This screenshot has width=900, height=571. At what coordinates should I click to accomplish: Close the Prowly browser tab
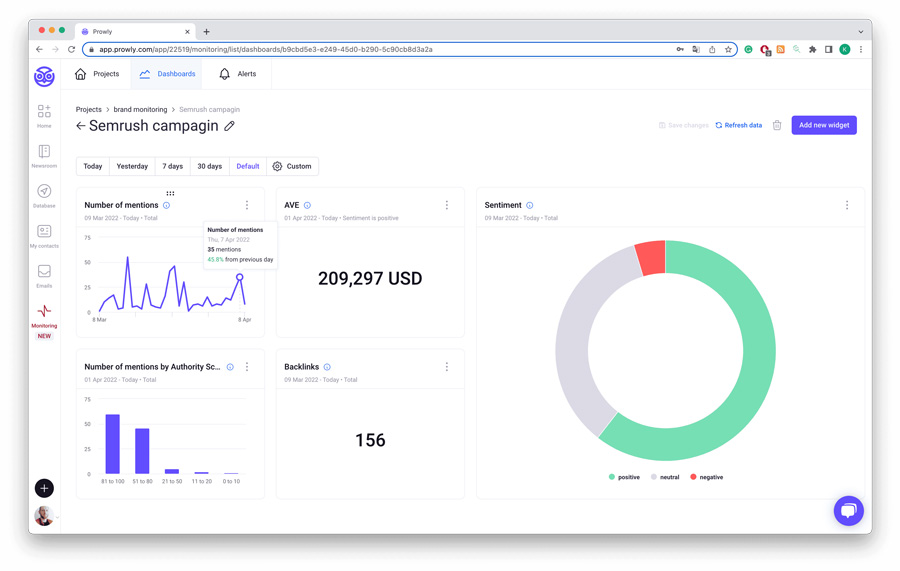pyautogui.click(x=187, y=32)
